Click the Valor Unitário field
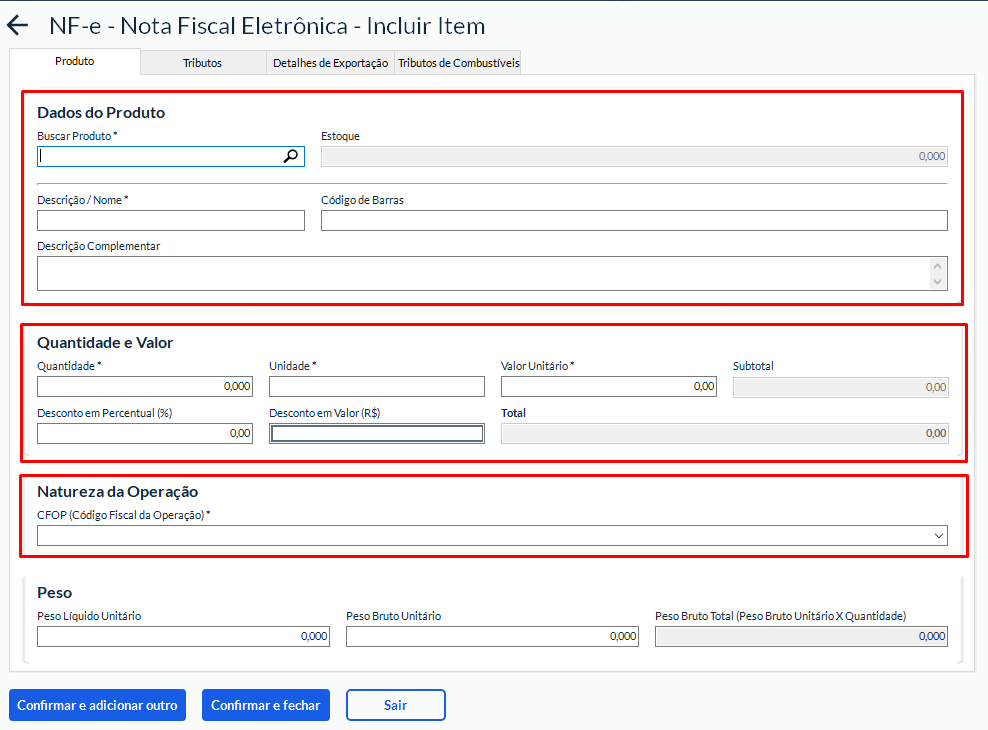 [x=608, y=387]
